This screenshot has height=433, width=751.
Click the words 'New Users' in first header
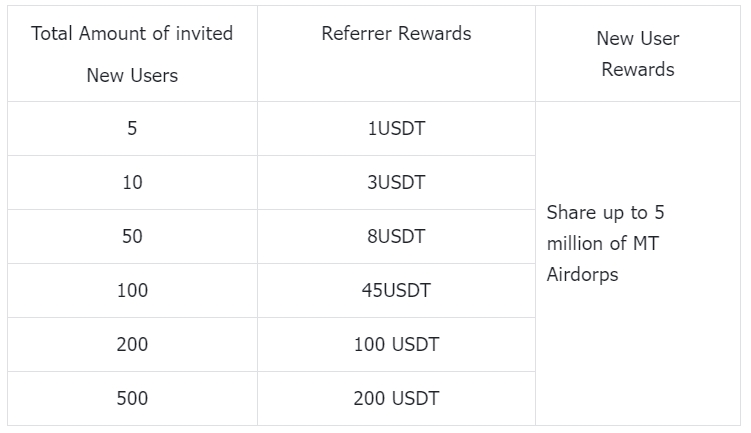132,76
